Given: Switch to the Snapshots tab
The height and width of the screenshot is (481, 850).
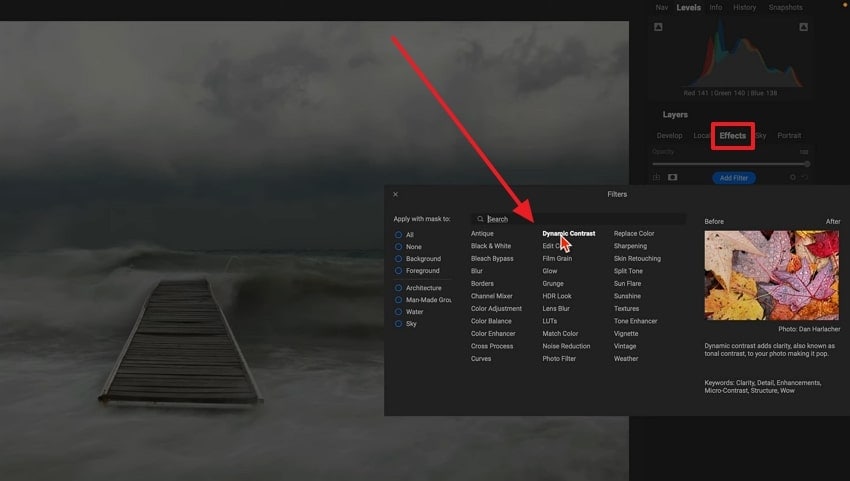Looking at the screenshot, I should 785,8.
